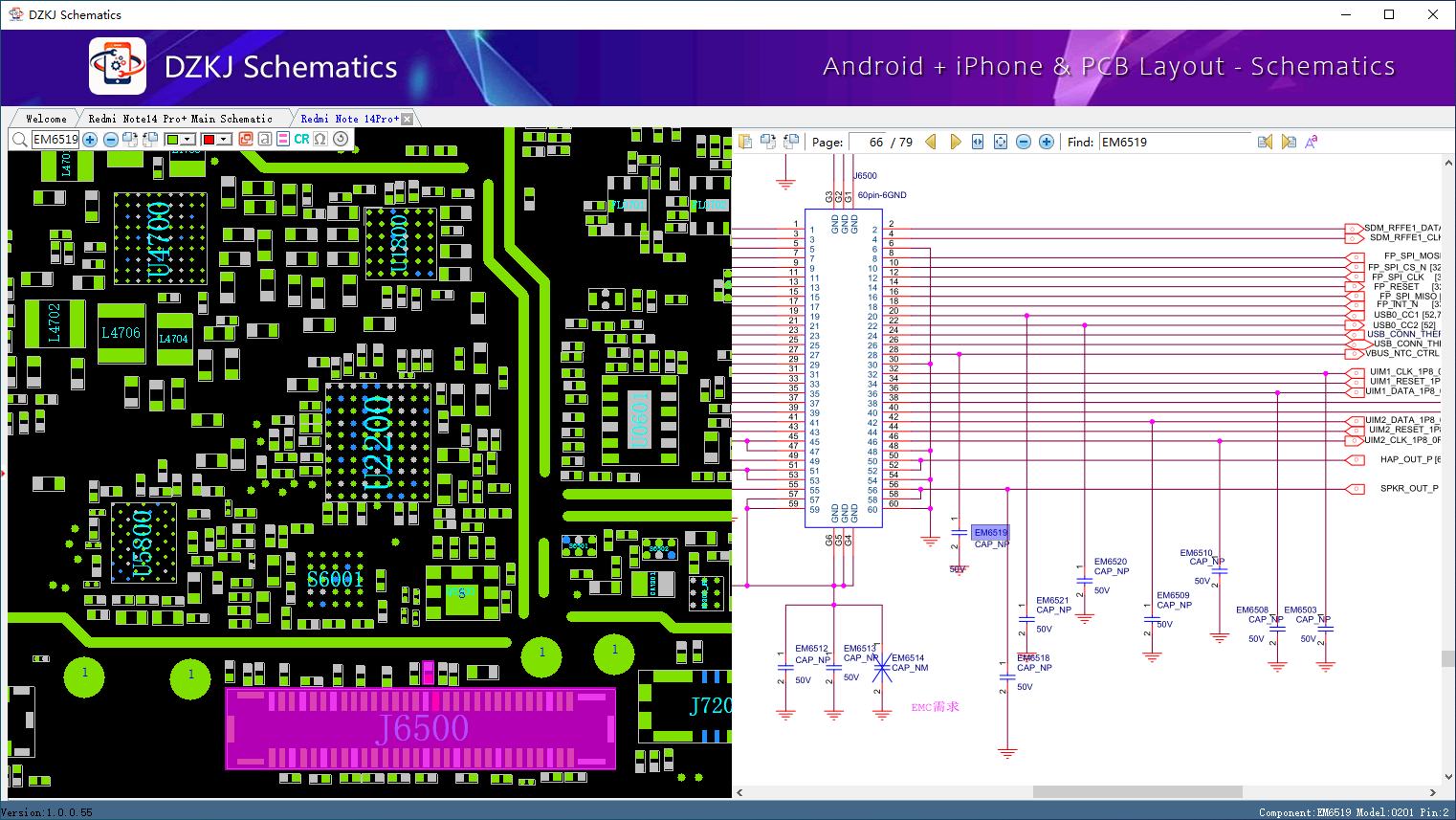Open Redmi Note14 Pro+ Main Schematic tab
This screenshot has width=1456, height=820.
[180, 119]
